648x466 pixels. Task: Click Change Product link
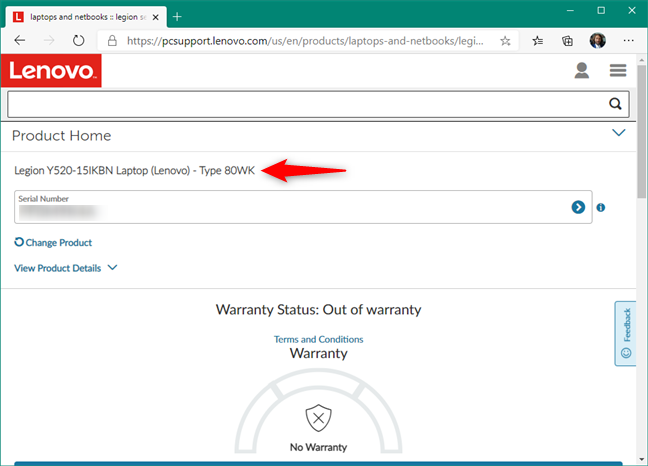(53, 243)
